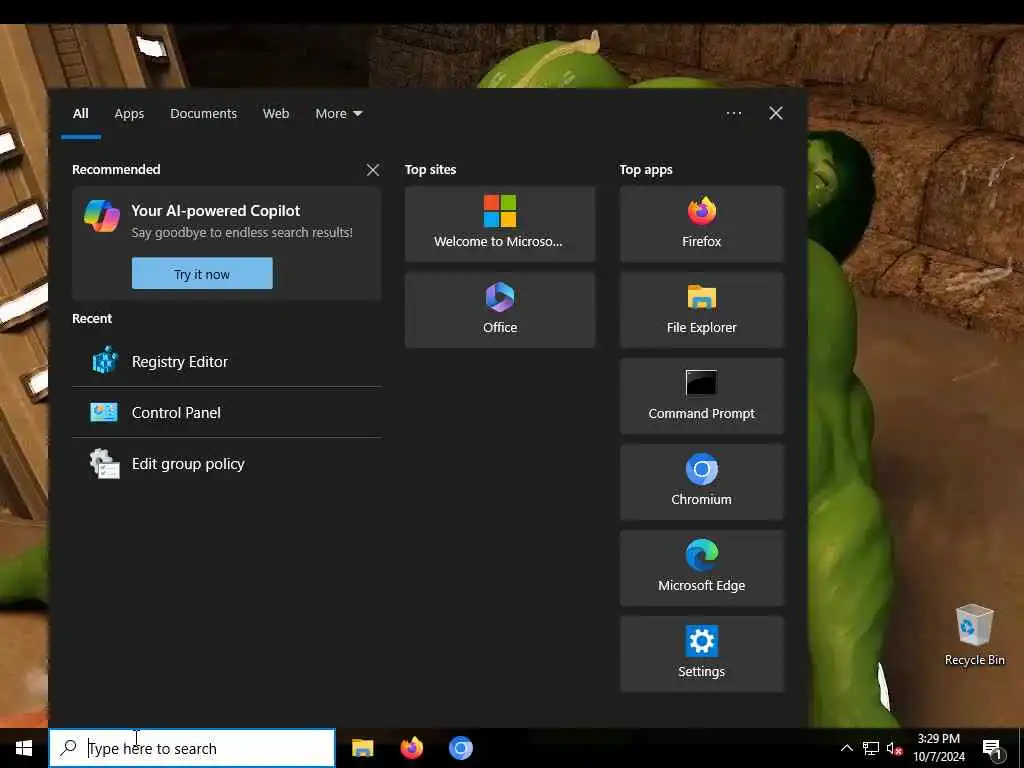
Task: Open Office top site tile
Action: [500, 310]
